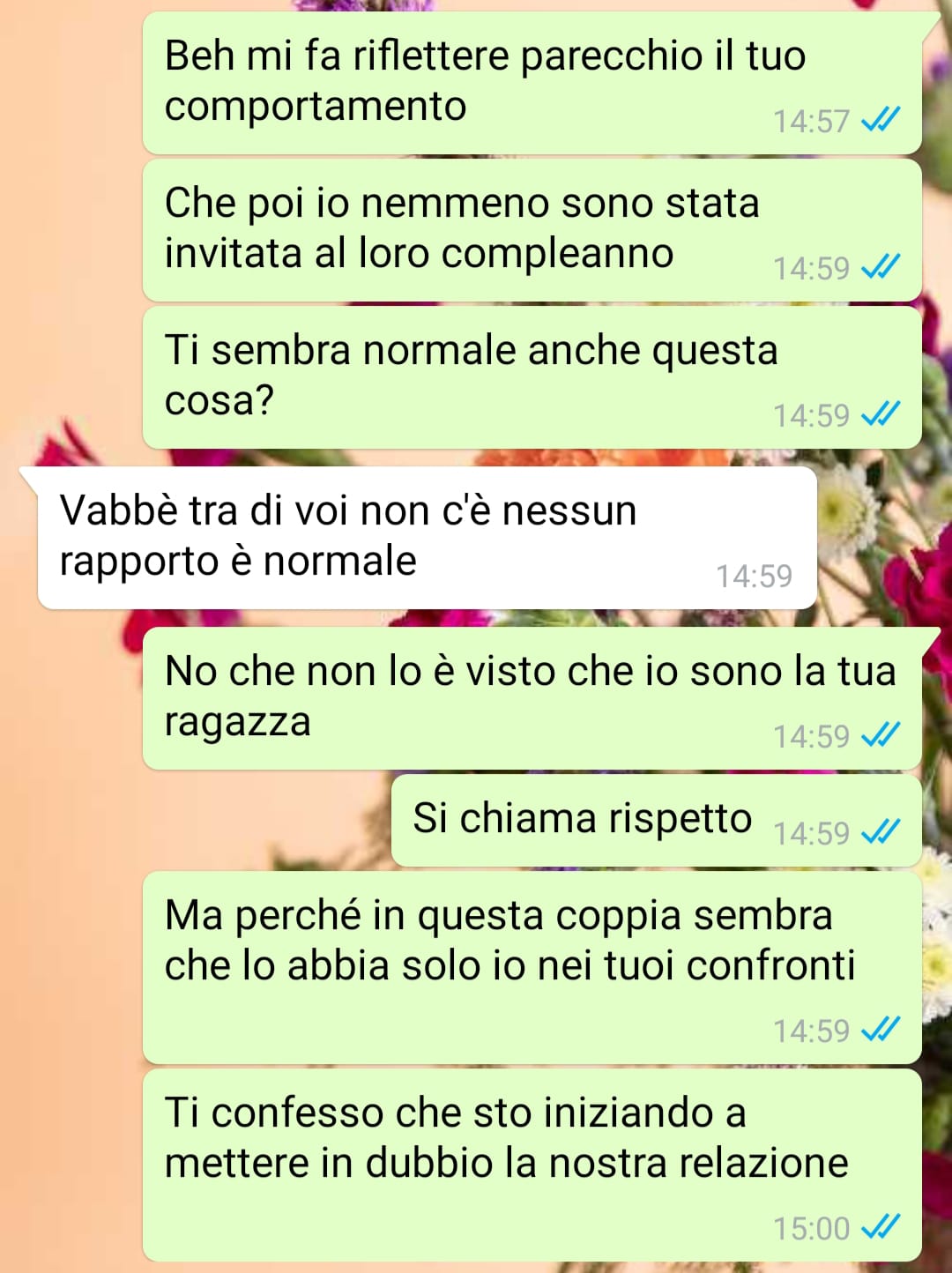The height and width of the screenshot is (1273, 952).
Task: Tap the read ticks on 'sono la tua ragazza' message
Action: click(x=880, y=735)
